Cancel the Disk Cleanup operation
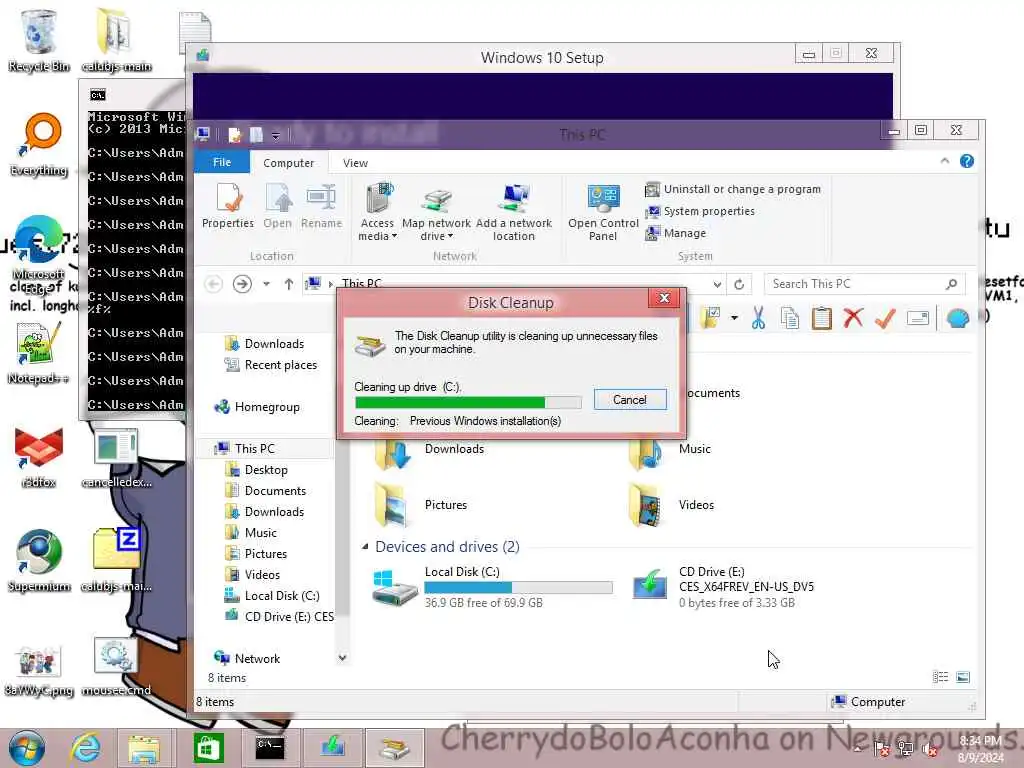 pyautogui.click(x=630, y=400)
